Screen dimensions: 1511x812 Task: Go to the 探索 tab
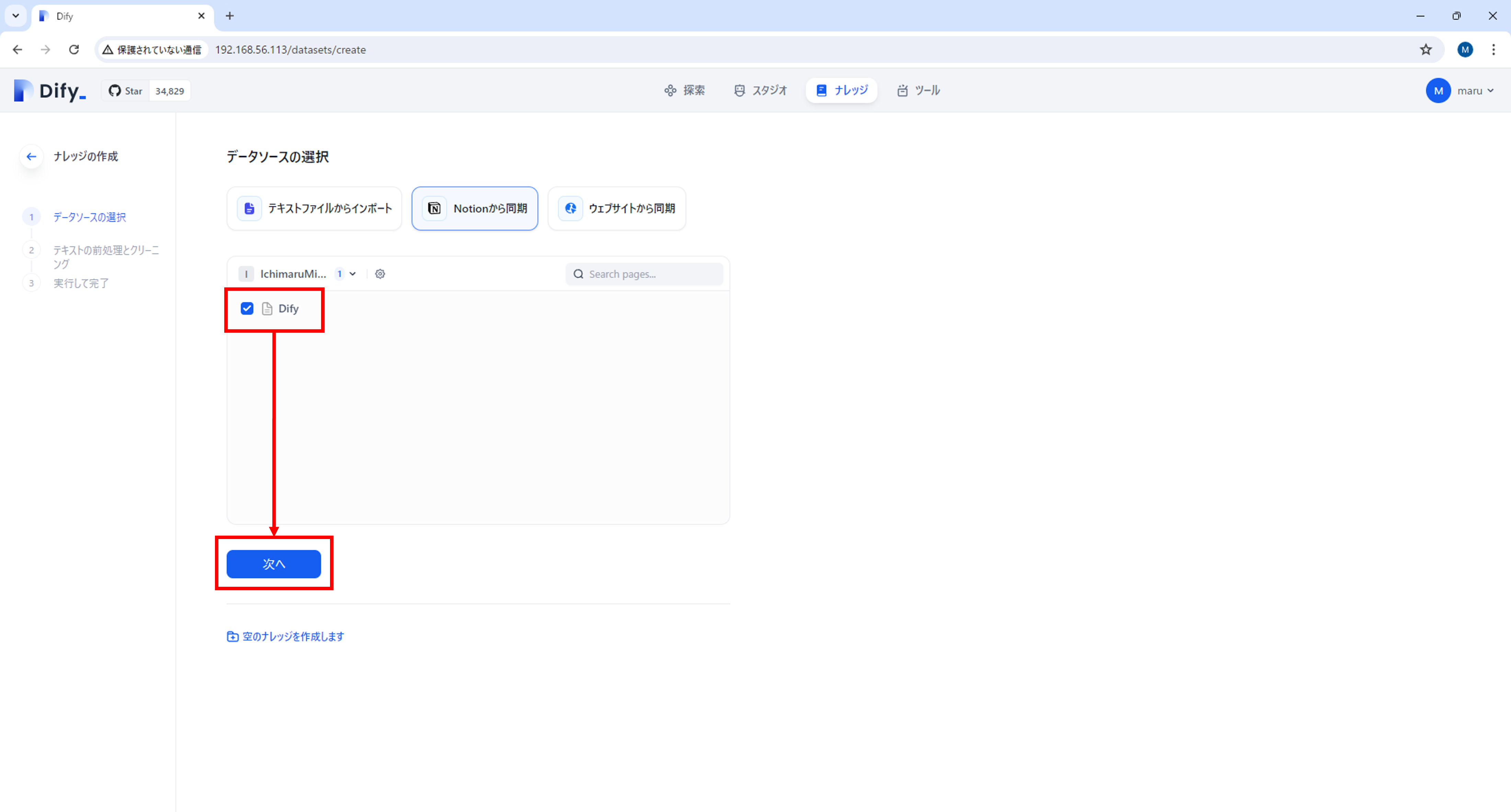(x=684, y=90)
